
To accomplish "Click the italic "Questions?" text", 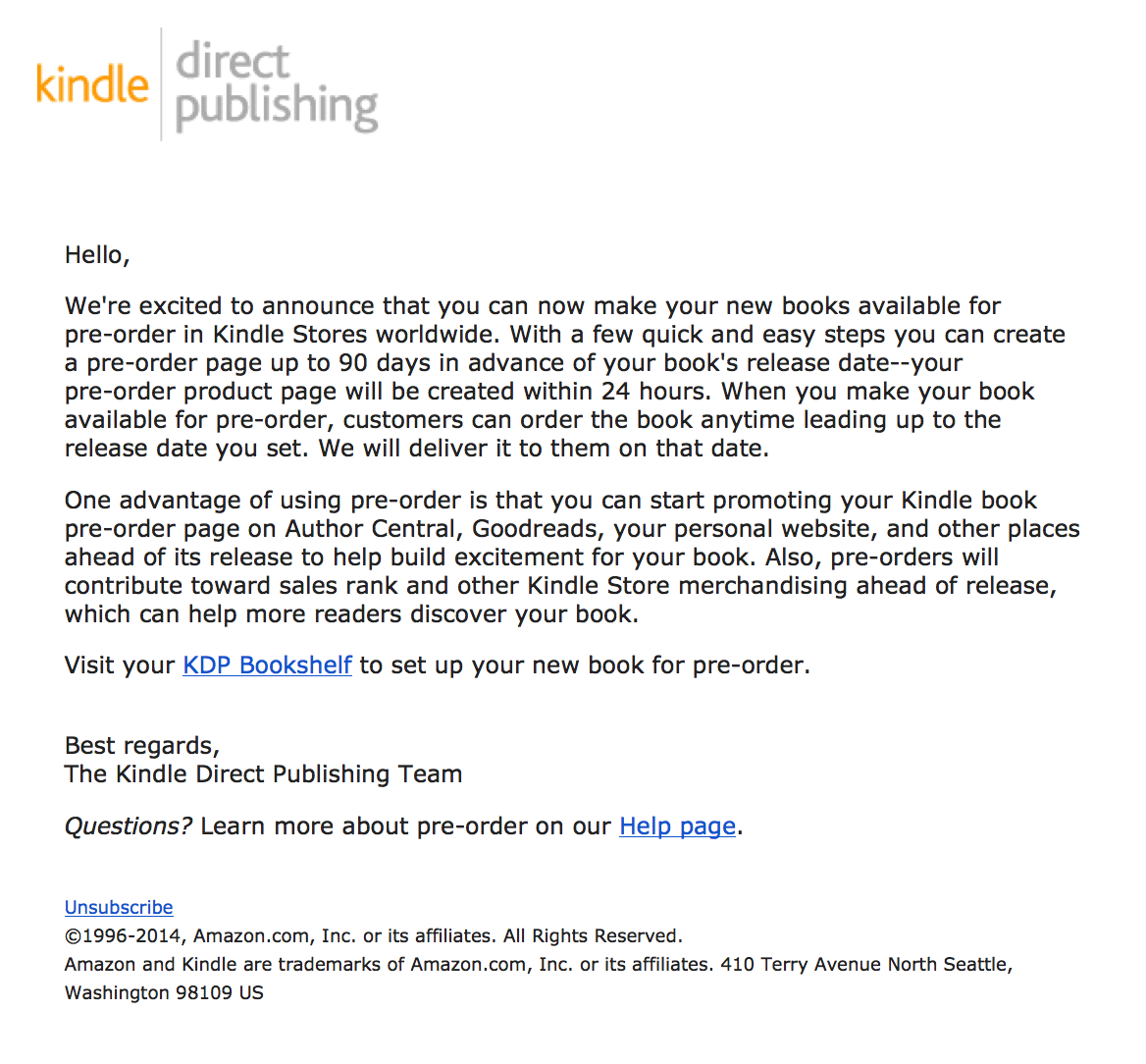I will coord(128,826).
